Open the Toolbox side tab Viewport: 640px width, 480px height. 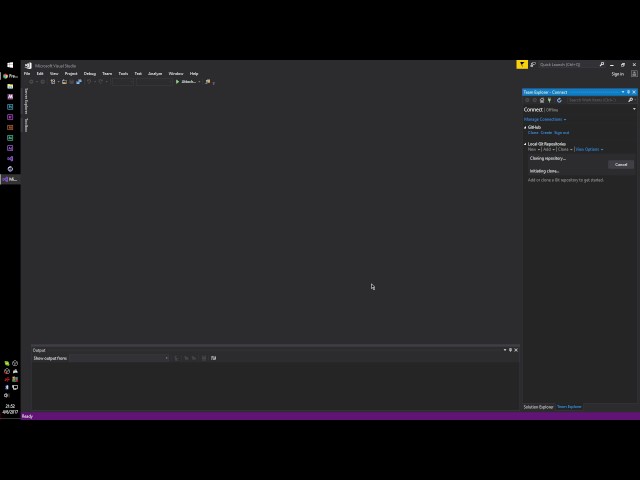(x=26, y=125)
